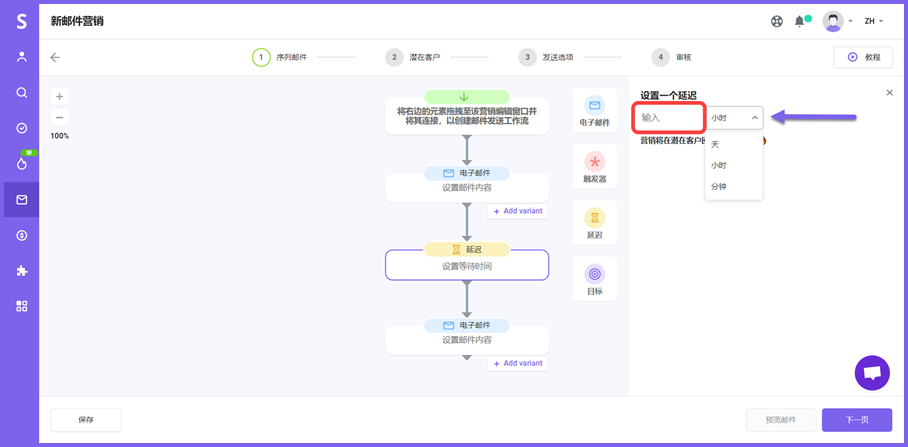Click Add variant under last email node
Image resolution: width=908 pixels, height=447 pixels.
[x=518, y=364]
